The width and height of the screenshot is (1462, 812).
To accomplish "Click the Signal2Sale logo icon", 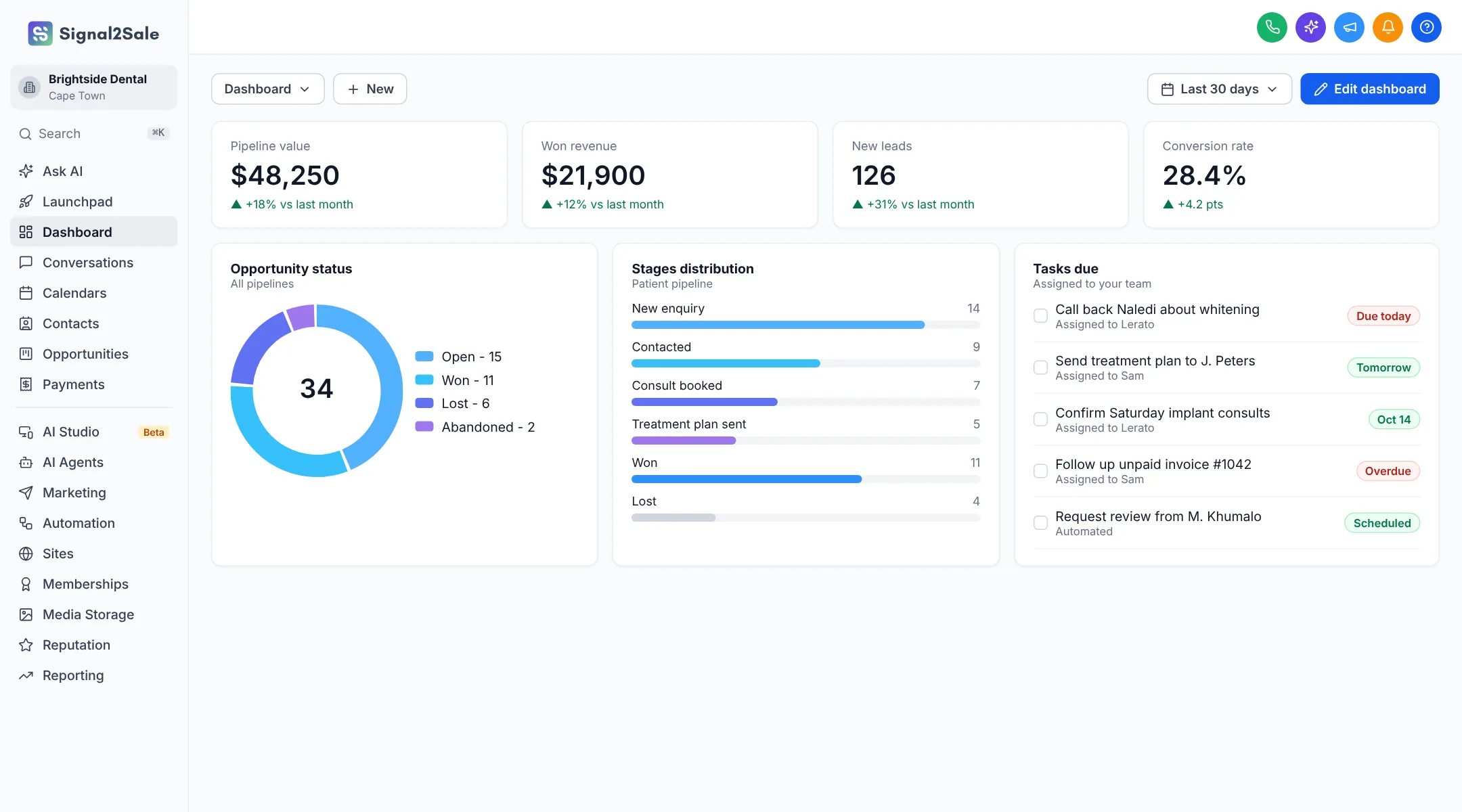I will click(x=40, y=33).
